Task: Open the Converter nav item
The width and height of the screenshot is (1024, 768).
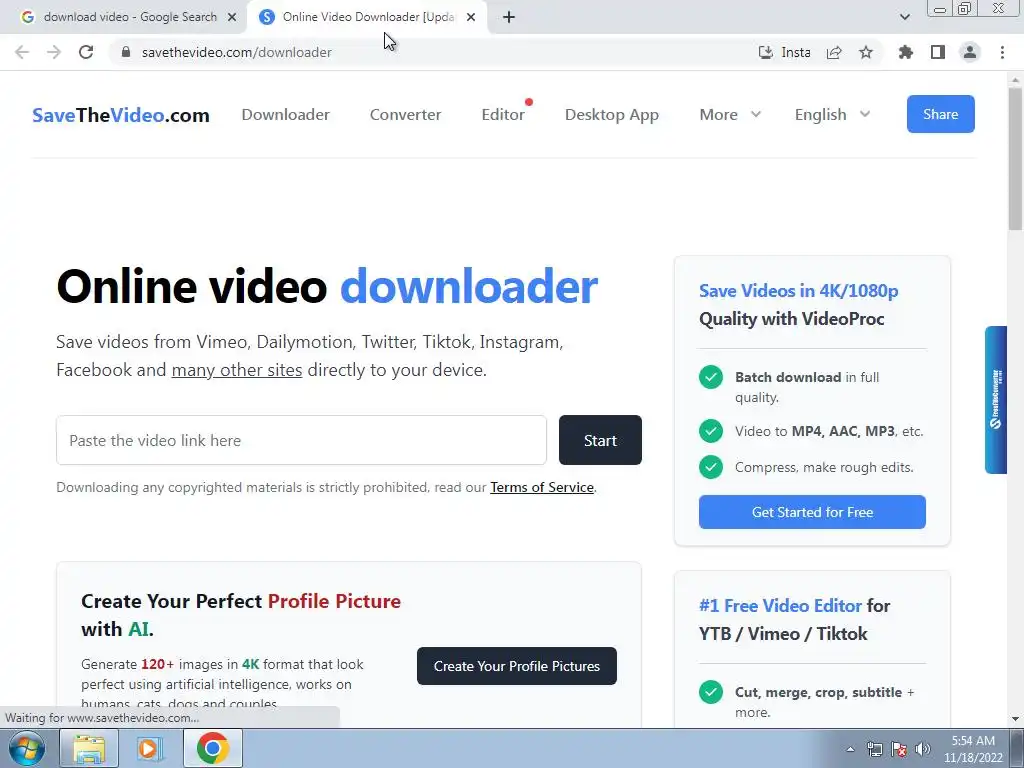Action: [x=406, y=114]
